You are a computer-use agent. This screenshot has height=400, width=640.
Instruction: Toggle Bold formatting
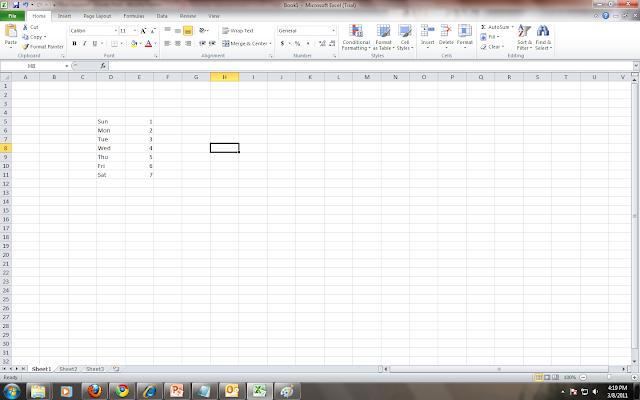point(74,43)
